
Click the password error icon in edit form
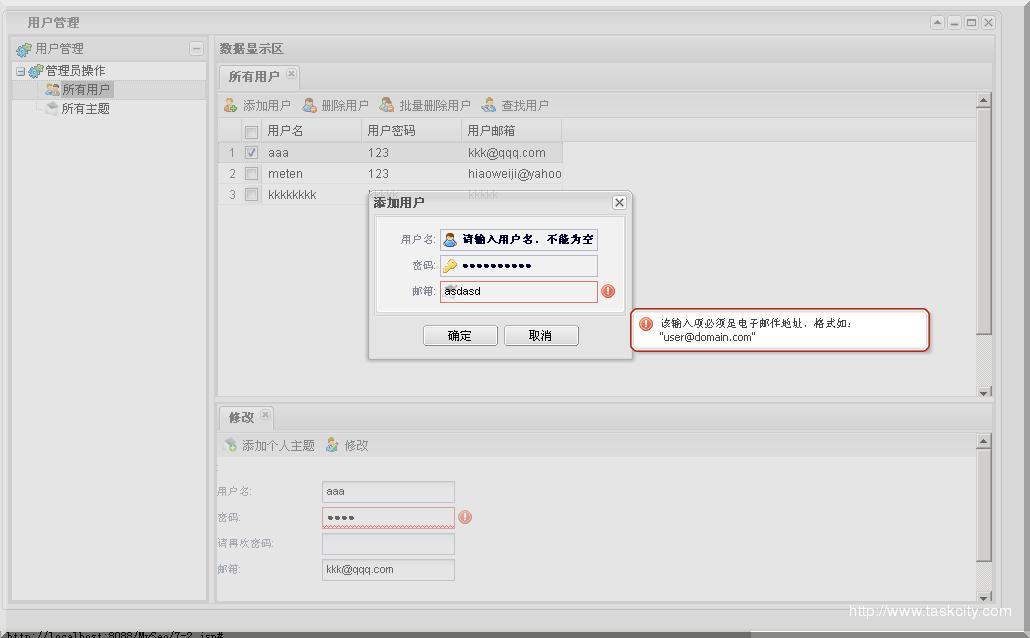[x=465, y=517]
